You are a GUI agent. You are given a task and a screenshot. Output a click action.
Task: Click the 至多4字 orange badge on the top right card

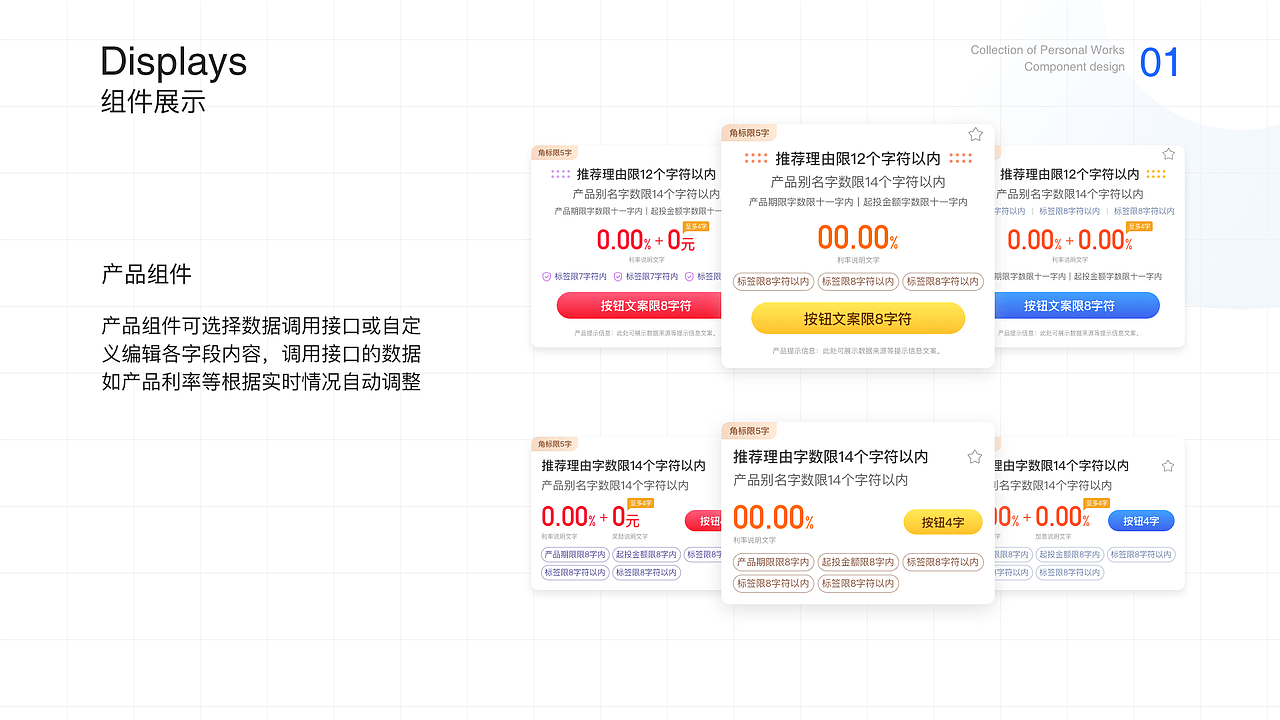coord(1139,227)
